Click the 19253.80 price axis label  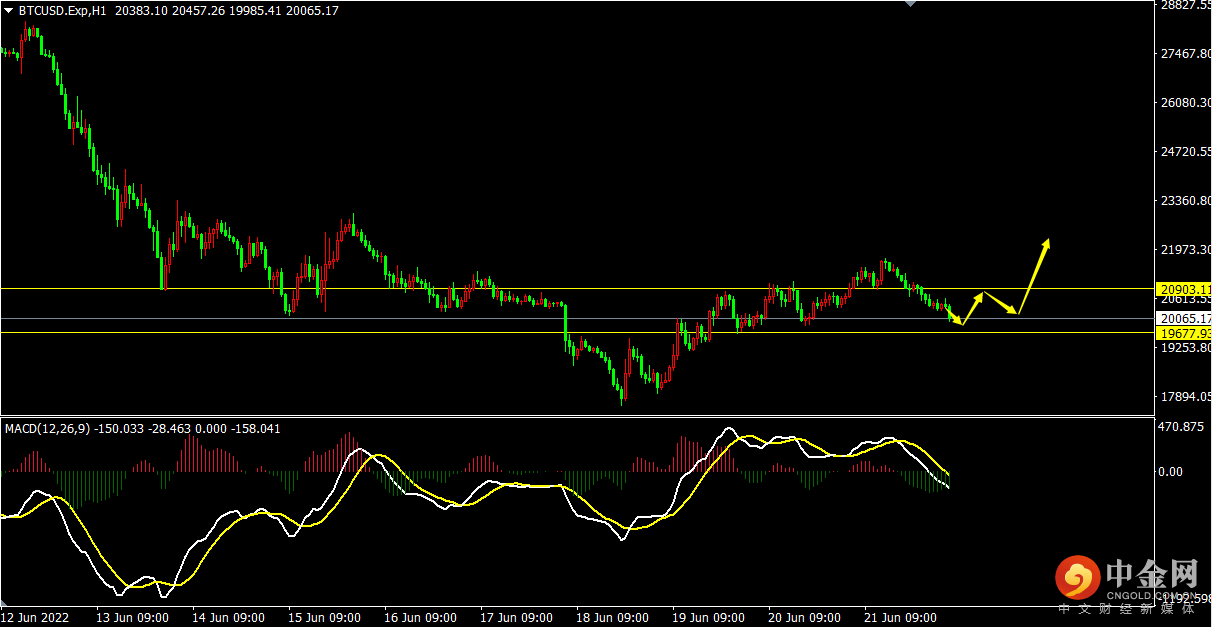coord(1185,348)
